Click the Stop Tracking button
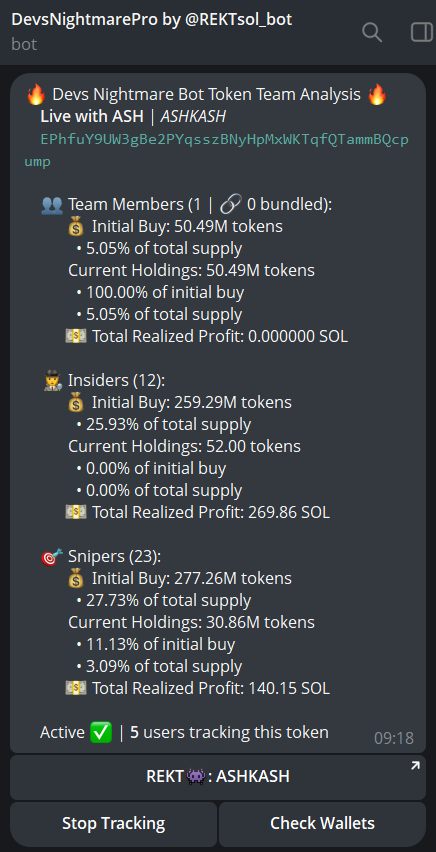This screenshot has width=436, height=852. click(114, 824)
